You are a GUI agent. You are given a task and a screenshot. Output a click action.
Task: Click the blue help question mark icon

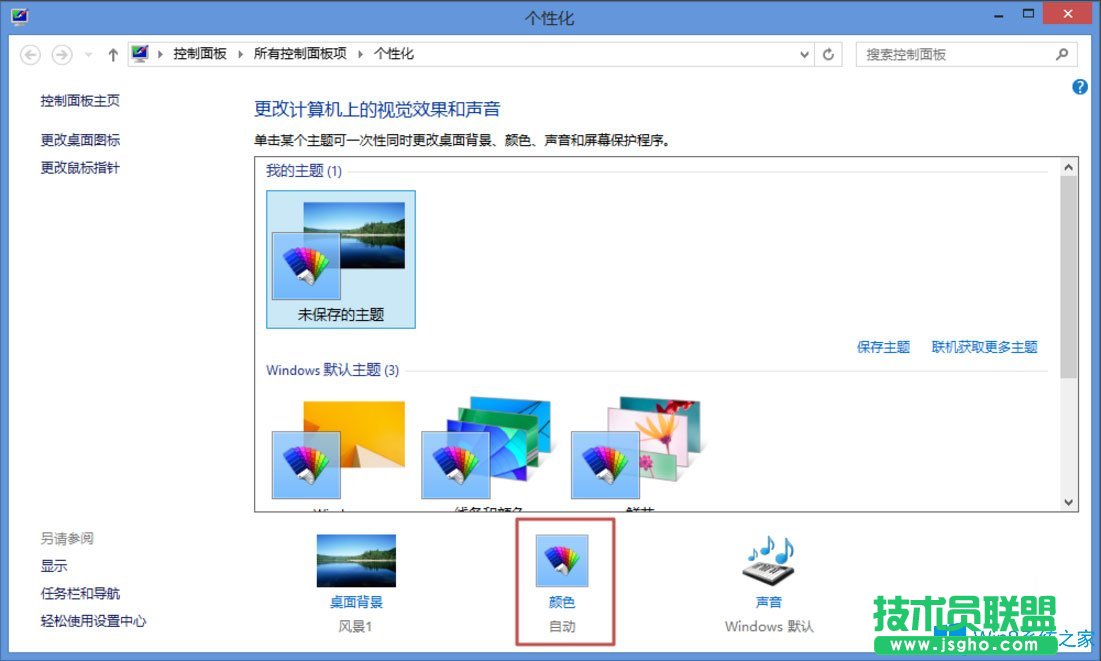click(x=1079, y=87)
